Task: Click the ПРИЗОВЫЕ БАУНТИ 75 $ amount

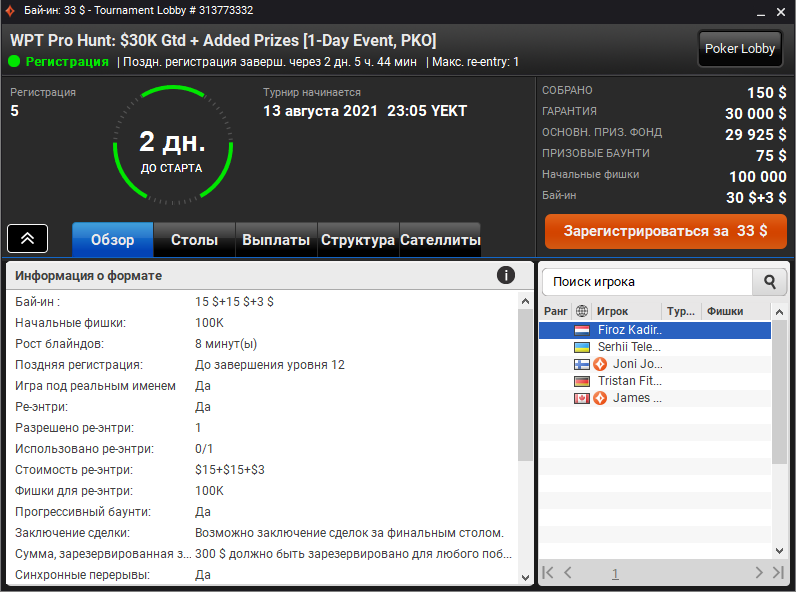Action: [771, 155]
